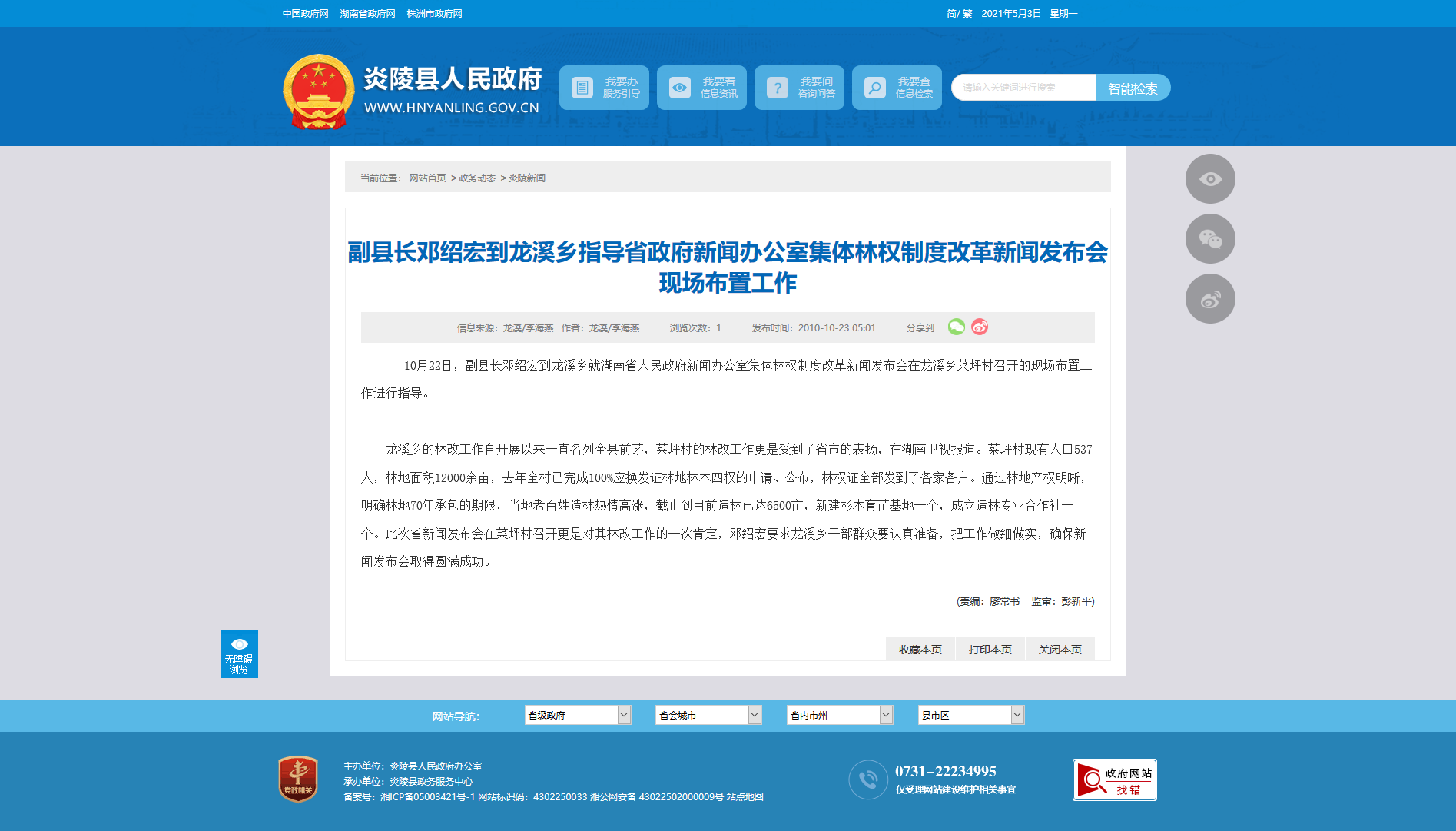This screenshot has height=831, width=1456.
Task: Click the 党政机关 badge icon
Action: [298, 779]
